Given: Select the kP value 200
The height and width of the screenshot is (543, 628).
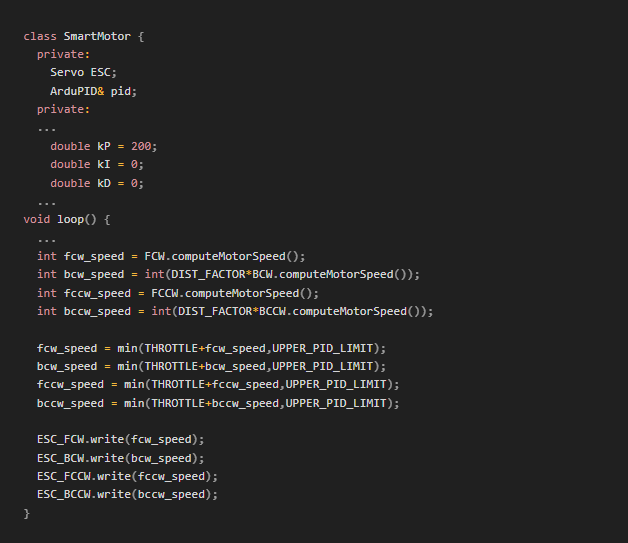Looking at the screenshot, I should [141, 146].
